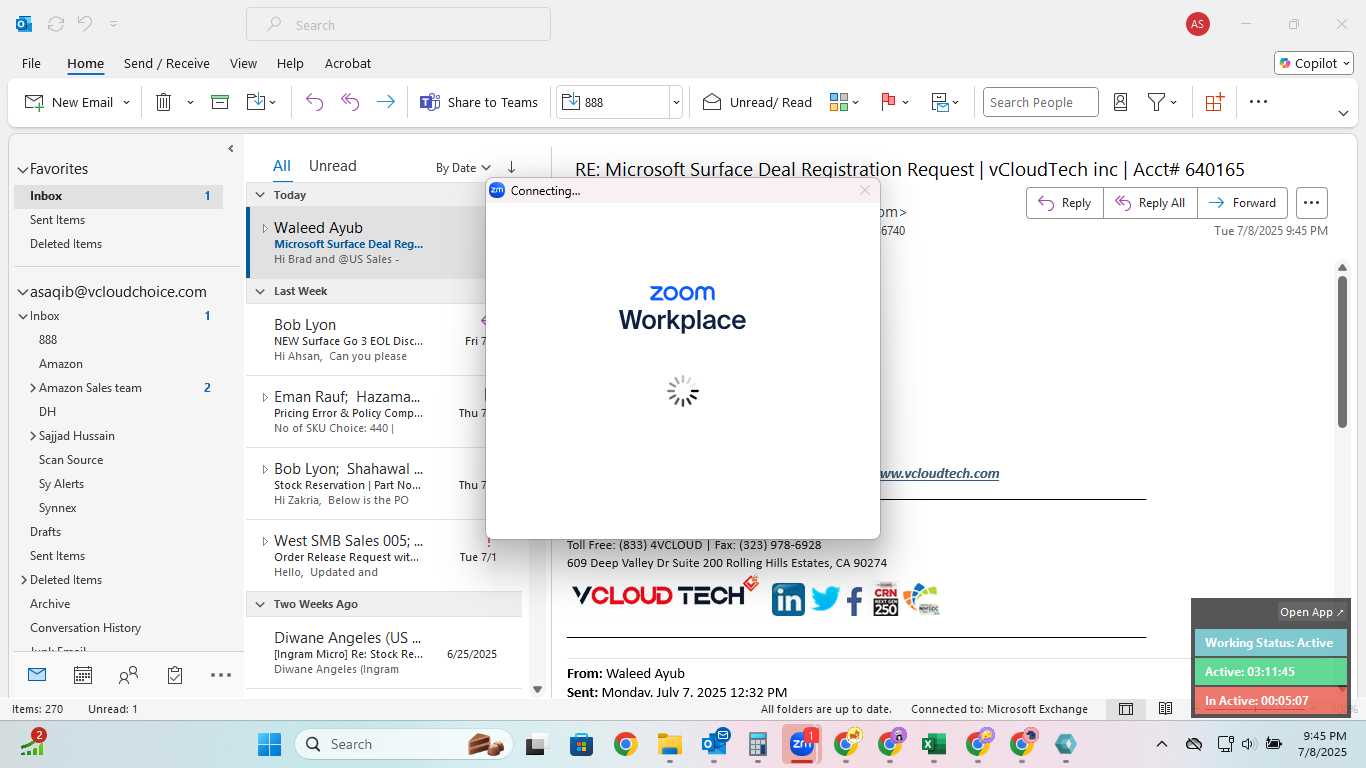Collapse the asaqib@vcloudchoice.com account tree
The image size is (1366, 768).
point(22,292)
